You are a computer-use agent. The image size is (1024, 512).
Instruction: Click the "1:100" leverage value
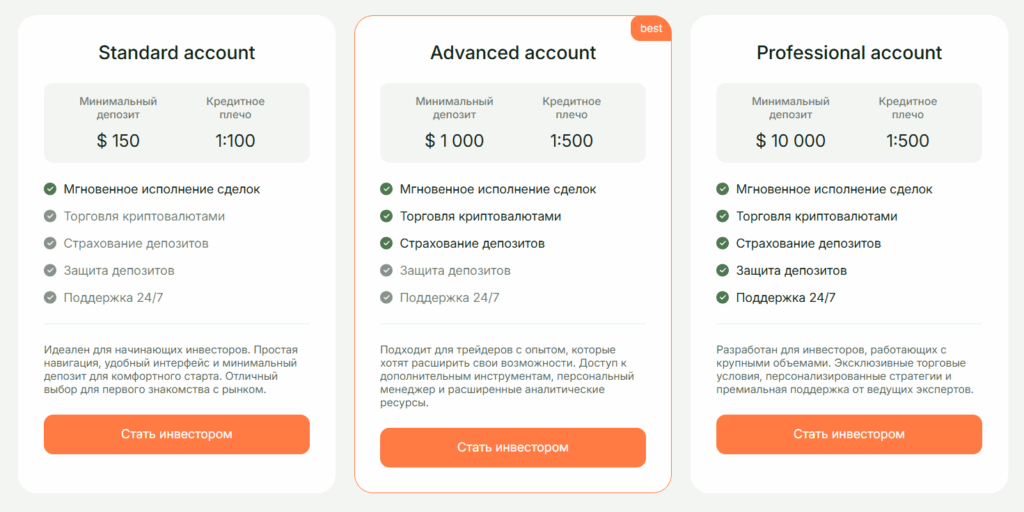235,141
